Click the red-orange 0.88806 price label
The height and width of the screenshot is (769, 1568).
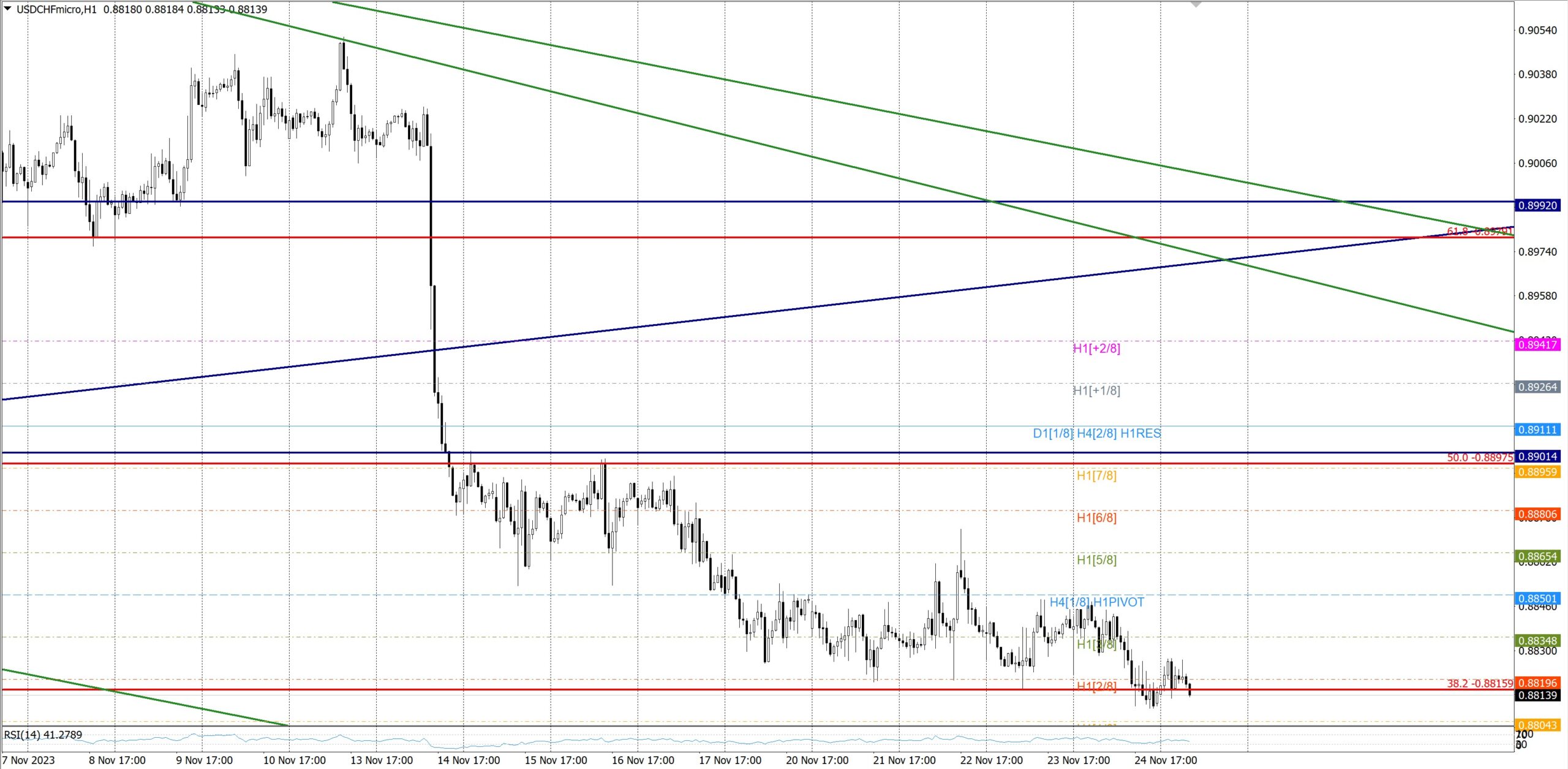(x=1537, y=515)
